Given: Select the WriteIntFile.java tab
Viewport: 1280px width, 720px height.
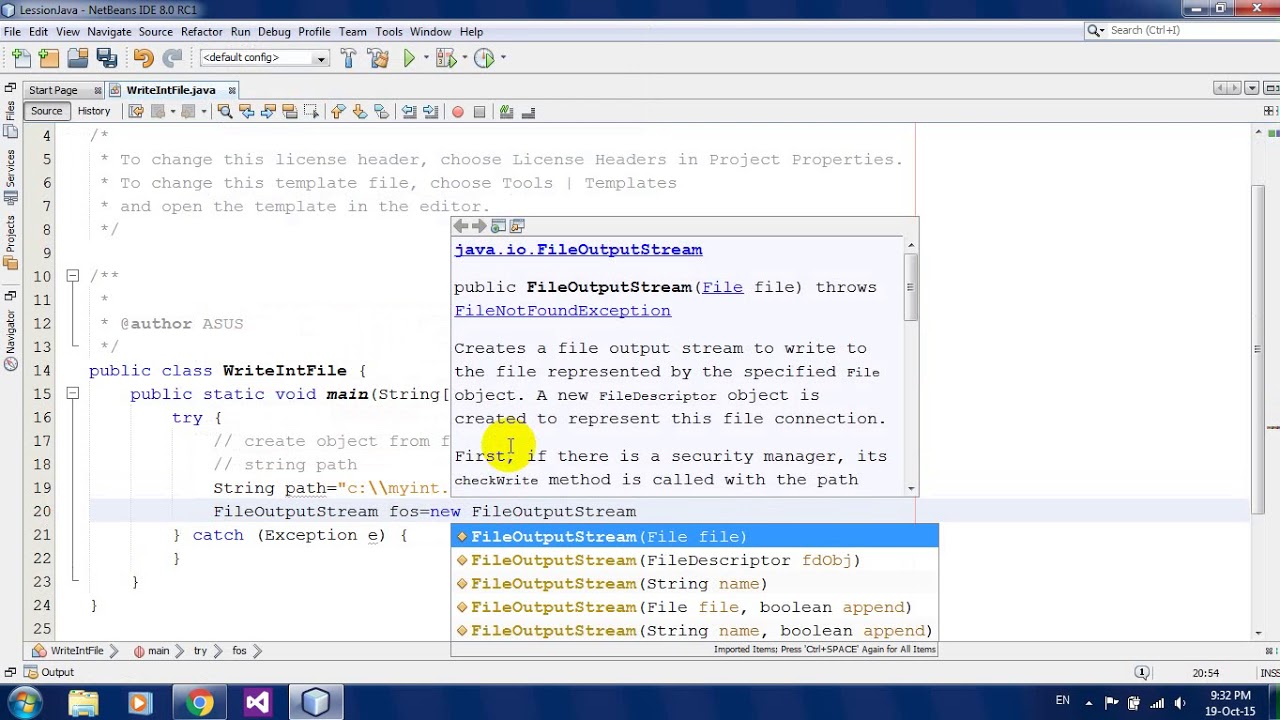Looking at the screenshot, I should point(171,90).
